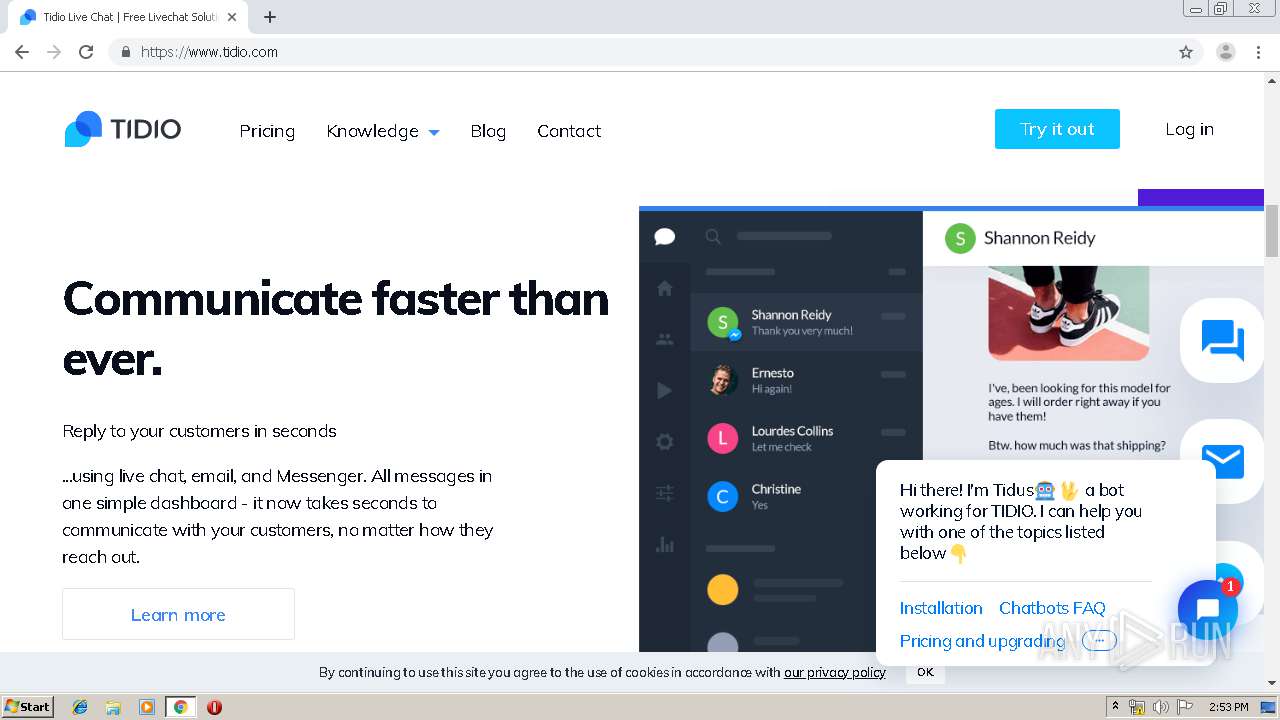Screen dimensions: 1280x720
Task: Click the Try it out button
Action: 1057,129
